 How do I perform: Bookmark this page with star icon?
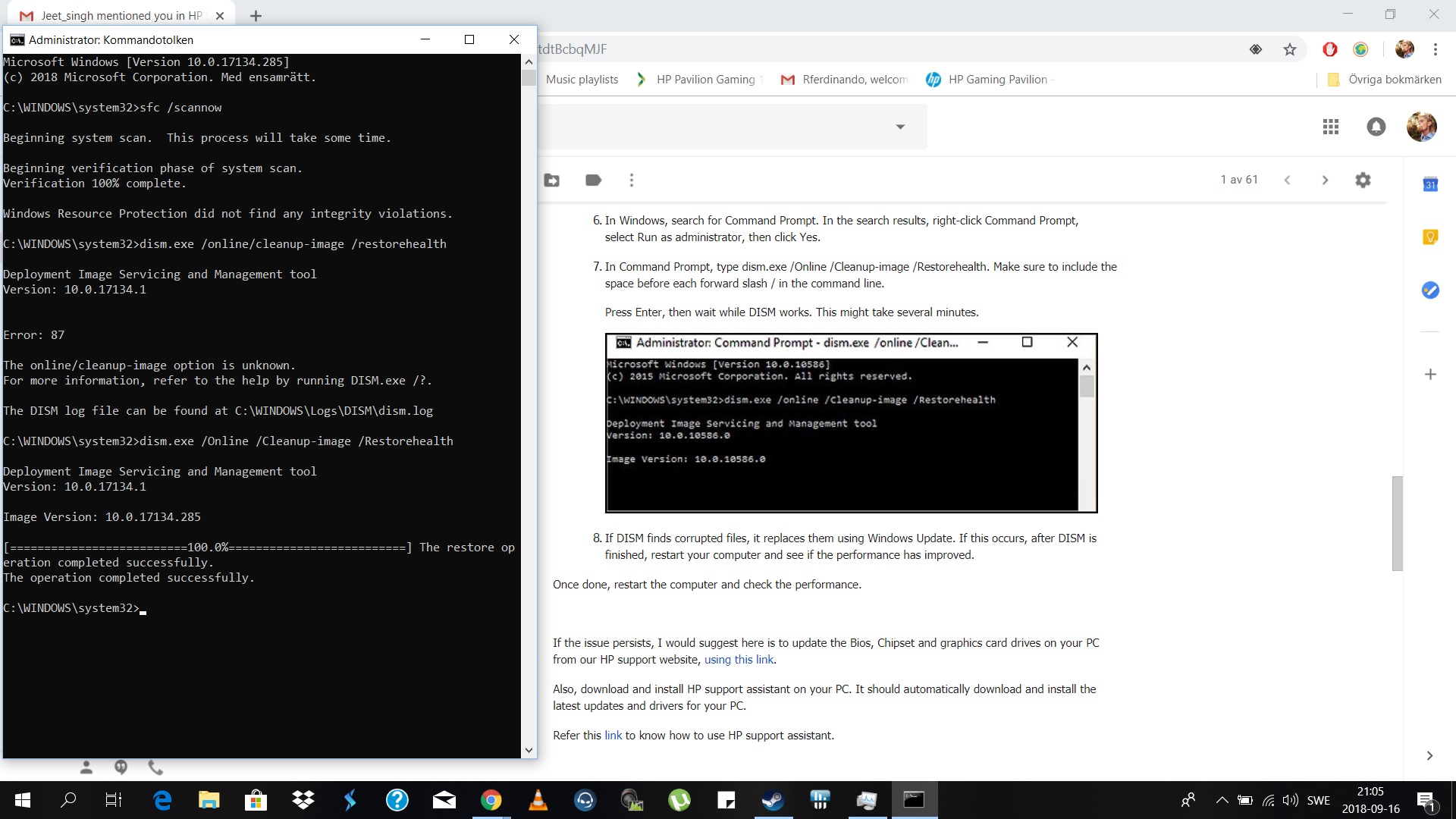click(x=1290, y=49)
